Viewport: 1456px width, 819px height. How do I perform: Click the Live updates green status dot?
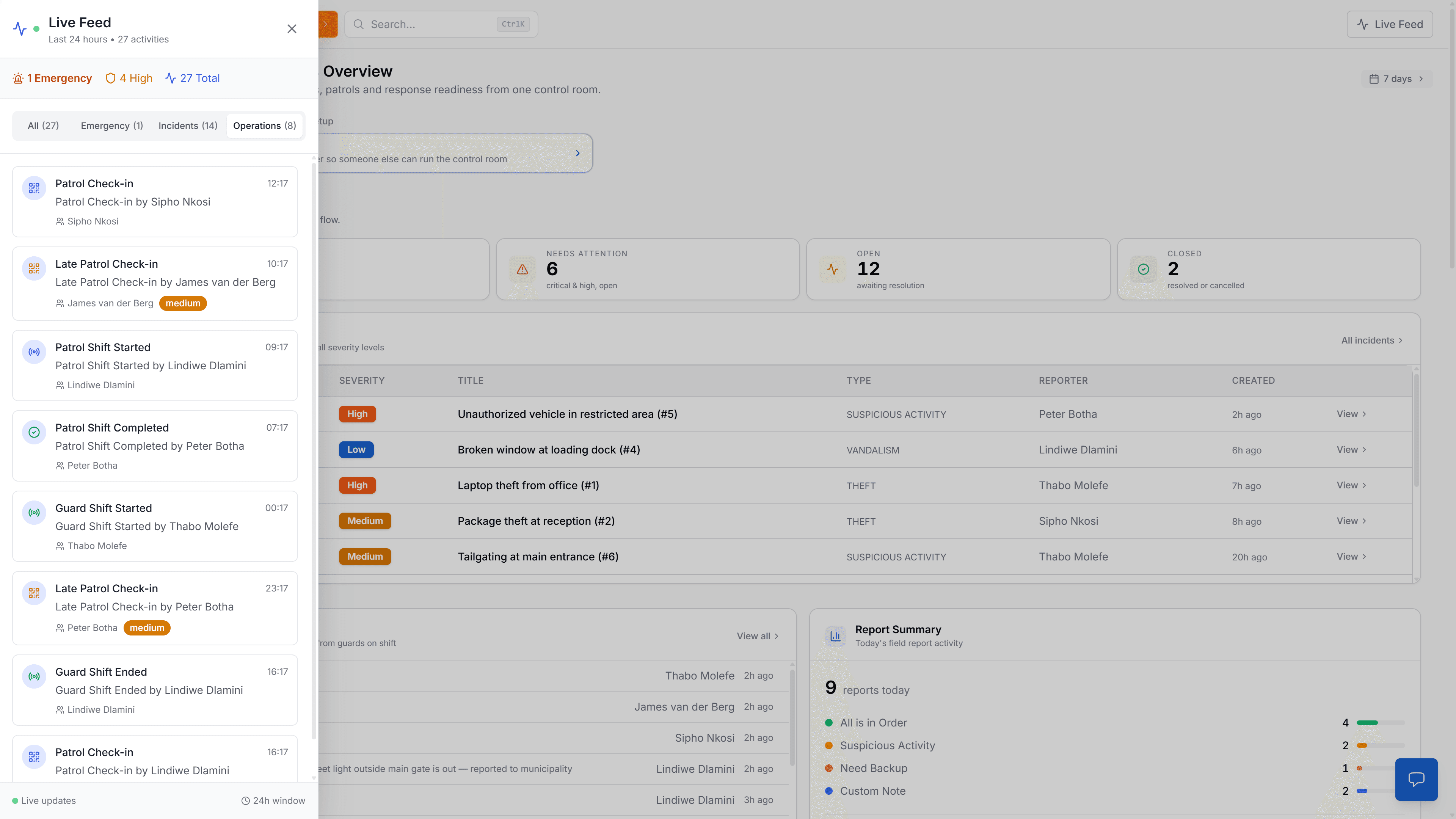point(15,801)
